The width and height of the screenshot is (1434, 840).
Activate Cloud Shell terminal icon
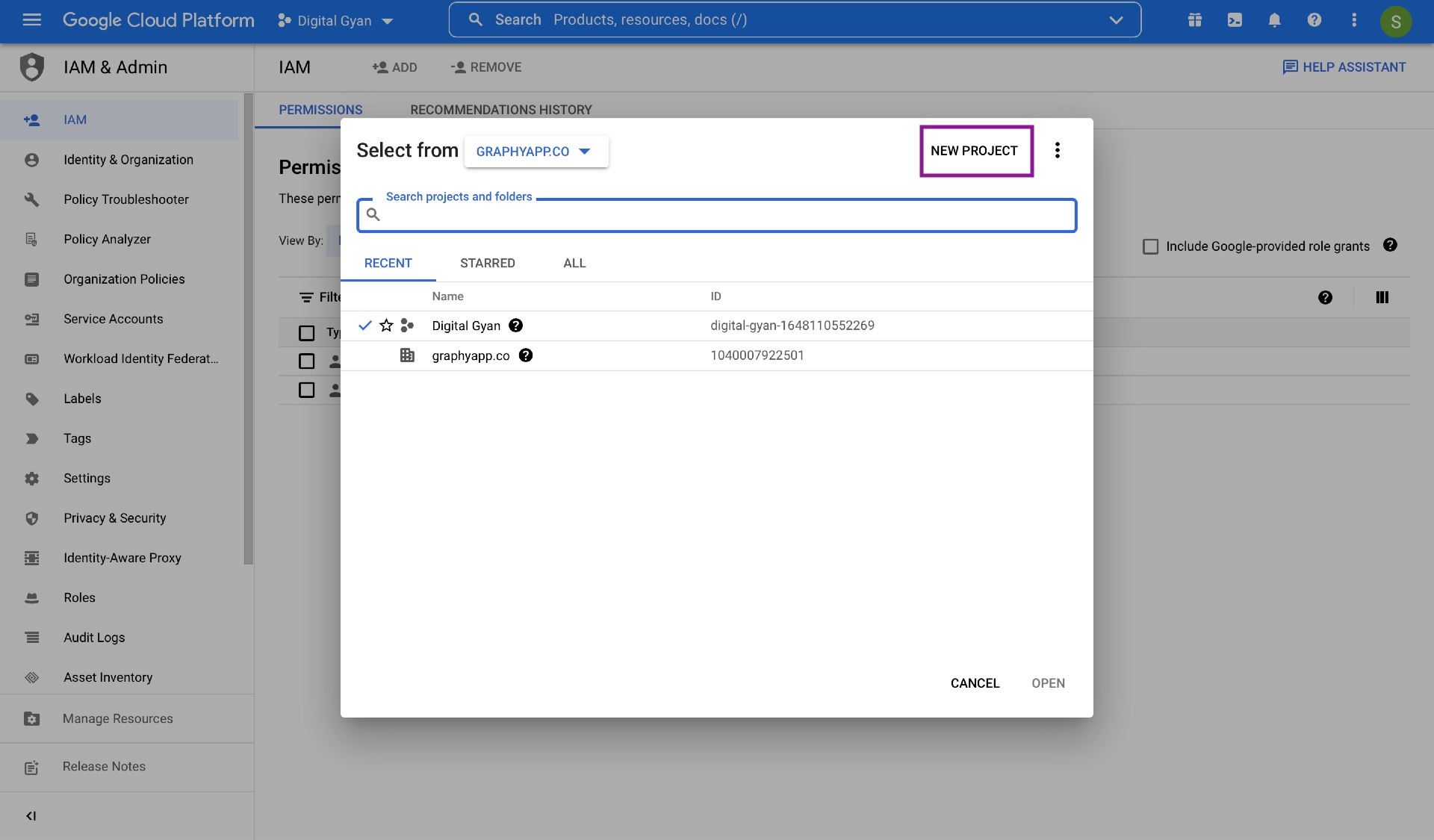point(1235,20)
